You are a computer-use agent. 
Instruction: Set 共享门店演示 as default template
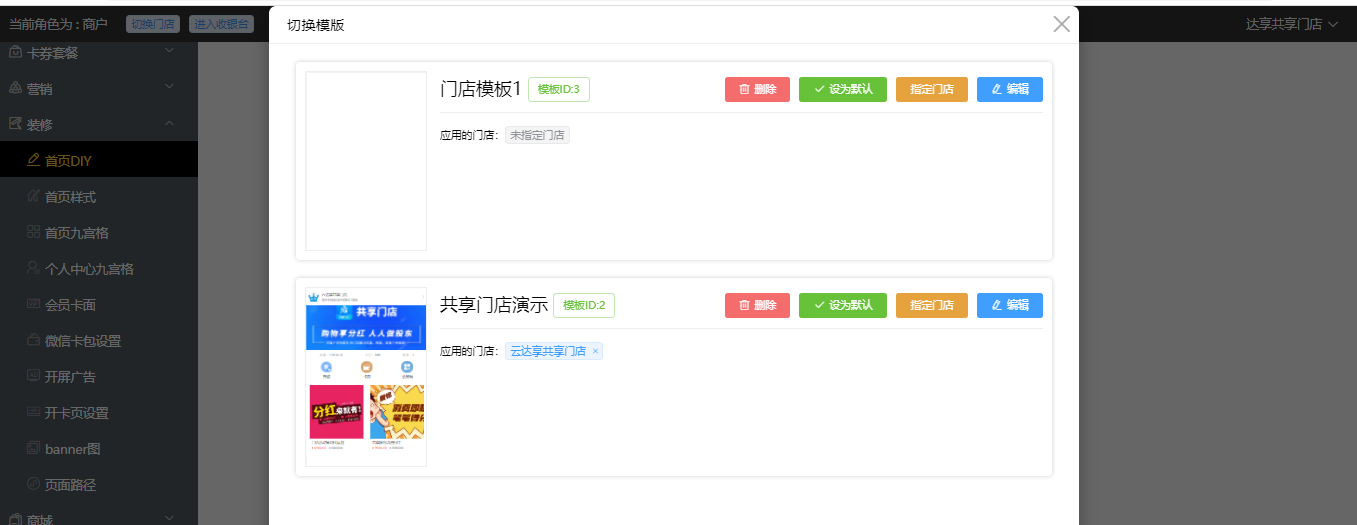(843, 305)
